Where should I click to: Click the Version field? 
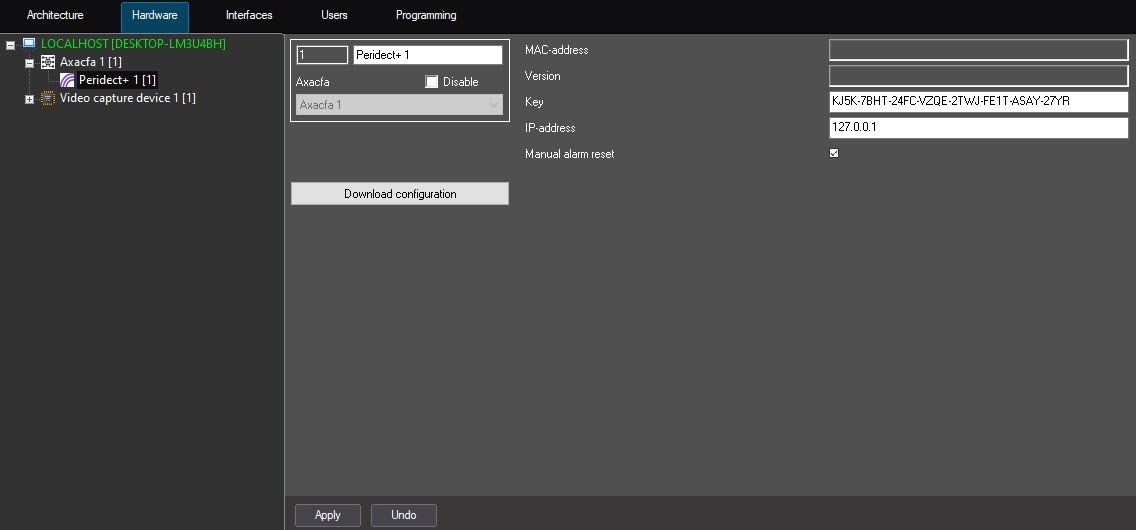pos(979,76)
